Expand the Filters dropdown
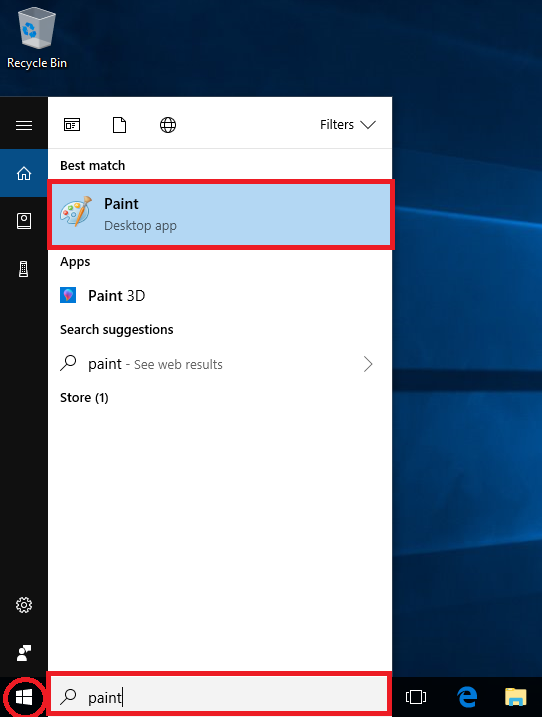Image resolution: width=542 pixels, height=717 pixels. pyautogui.click(x=348, y=124)
